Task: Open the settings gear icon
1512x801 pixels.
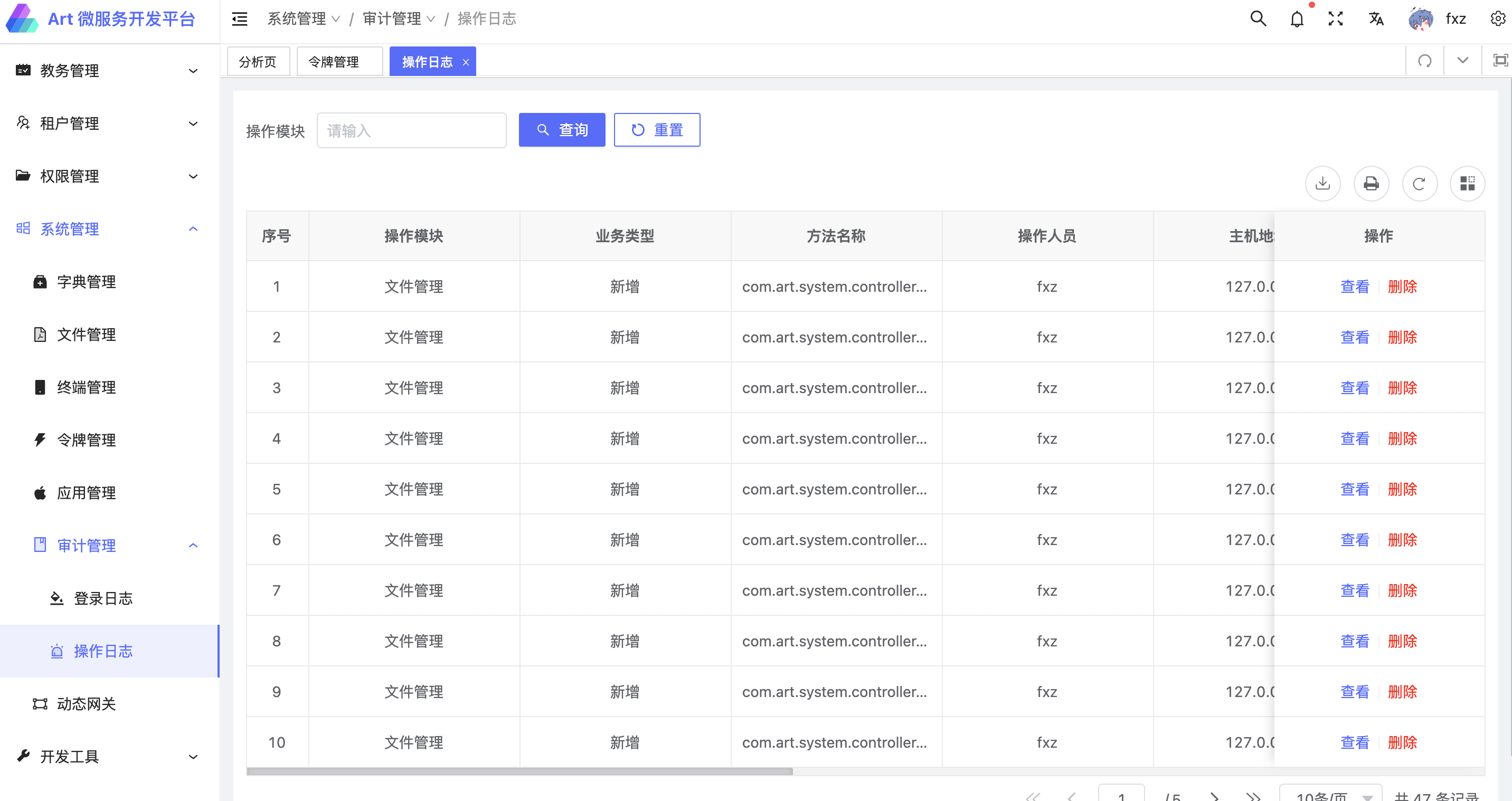Action: [1498, 19]
